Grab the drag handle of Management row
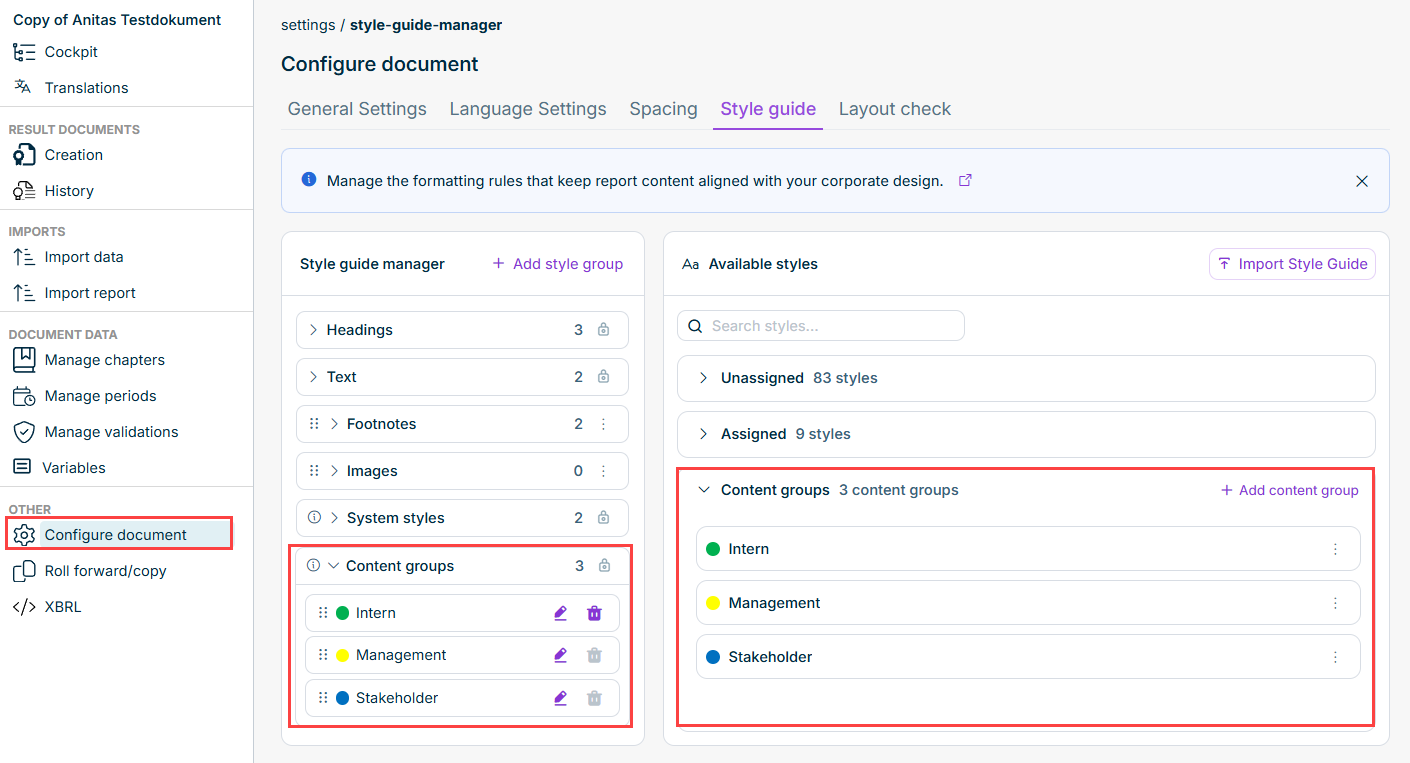 (323, 655)
